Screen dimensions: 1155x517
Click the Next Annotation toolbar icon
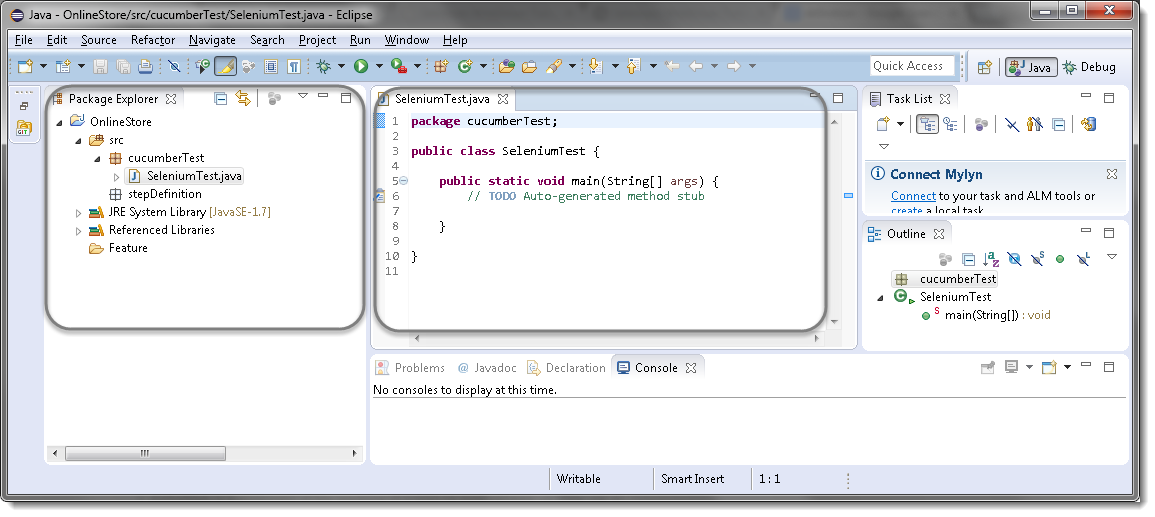click(x=595, y=66)
